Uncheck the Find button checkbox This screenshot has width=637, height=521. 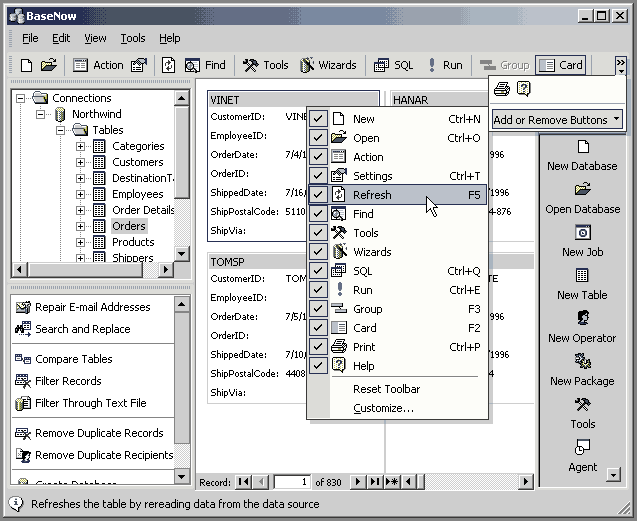(318, 214)
